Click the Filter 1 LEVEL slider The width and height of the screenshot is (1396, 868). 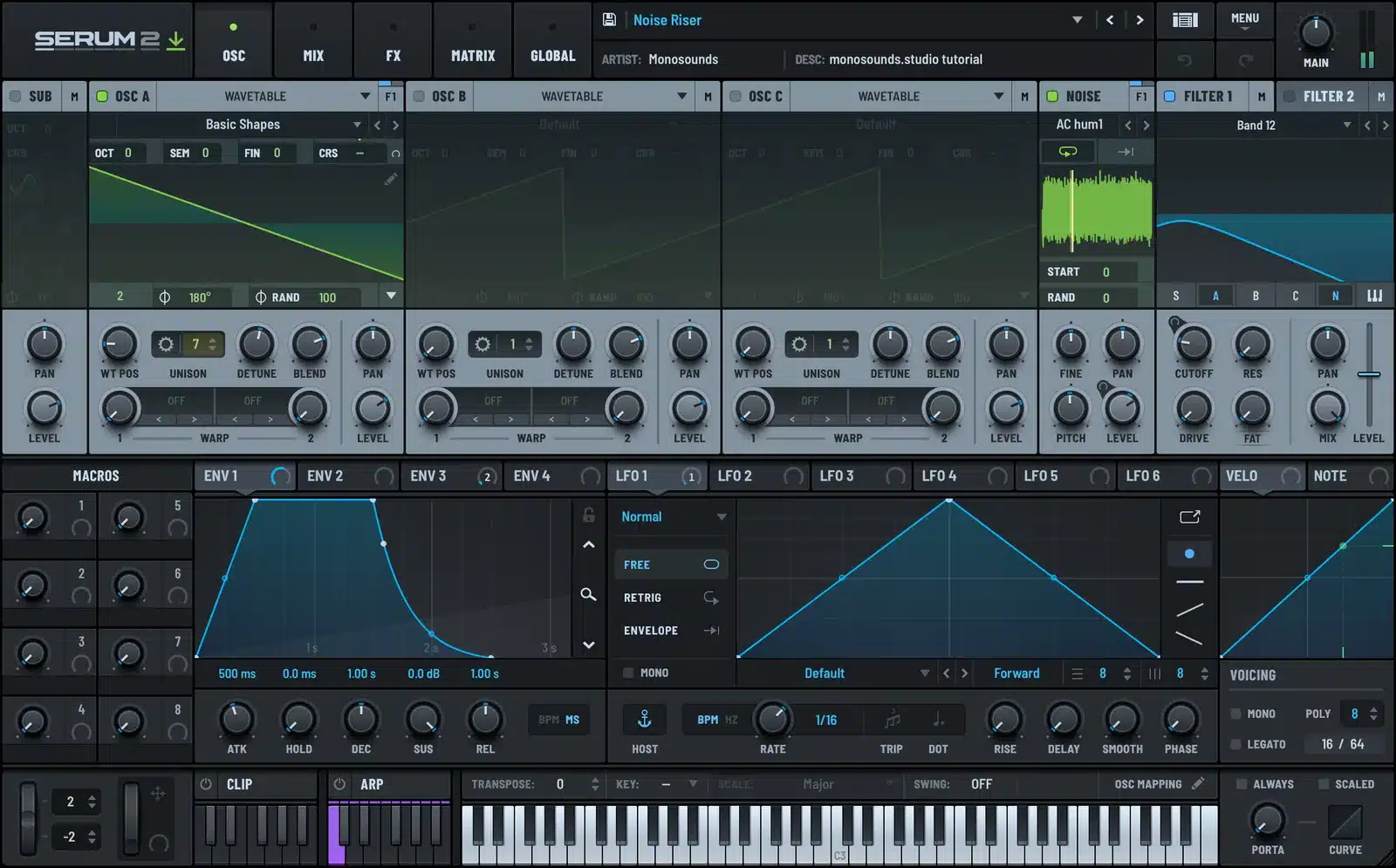[x=1369, y=374]
